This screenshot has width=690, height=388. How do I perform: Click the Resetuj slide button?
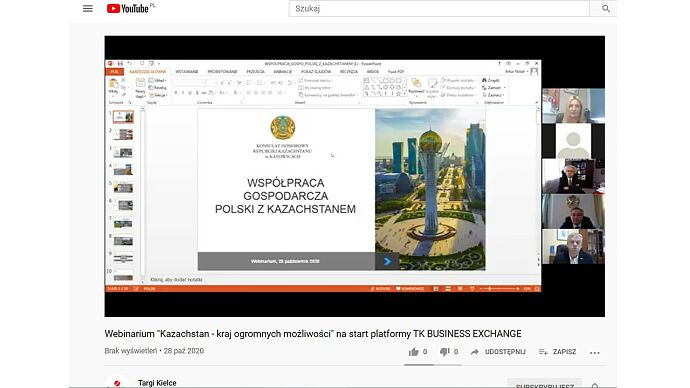tap(158, 88)
